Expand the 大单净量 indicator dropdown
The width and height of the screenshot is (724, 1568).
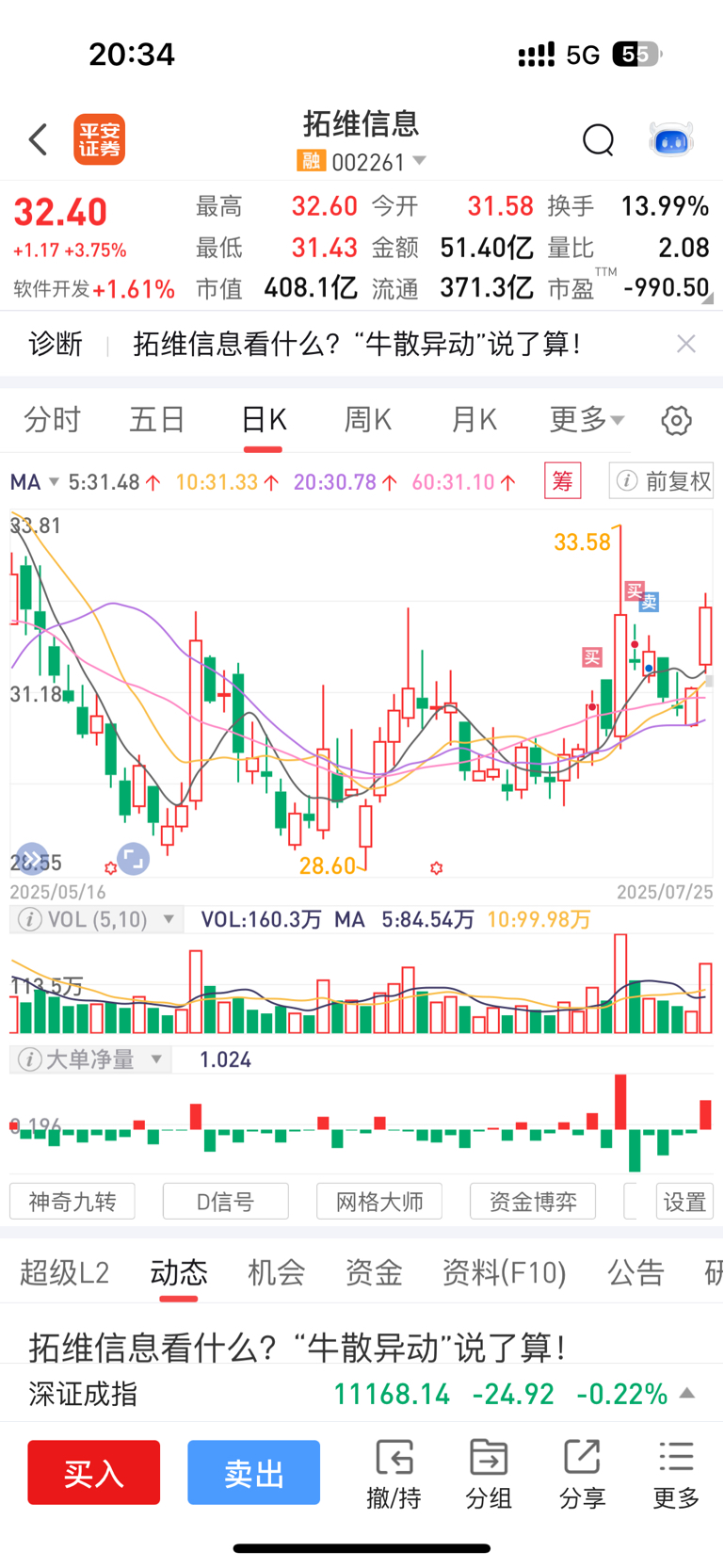pos(156,1059)
